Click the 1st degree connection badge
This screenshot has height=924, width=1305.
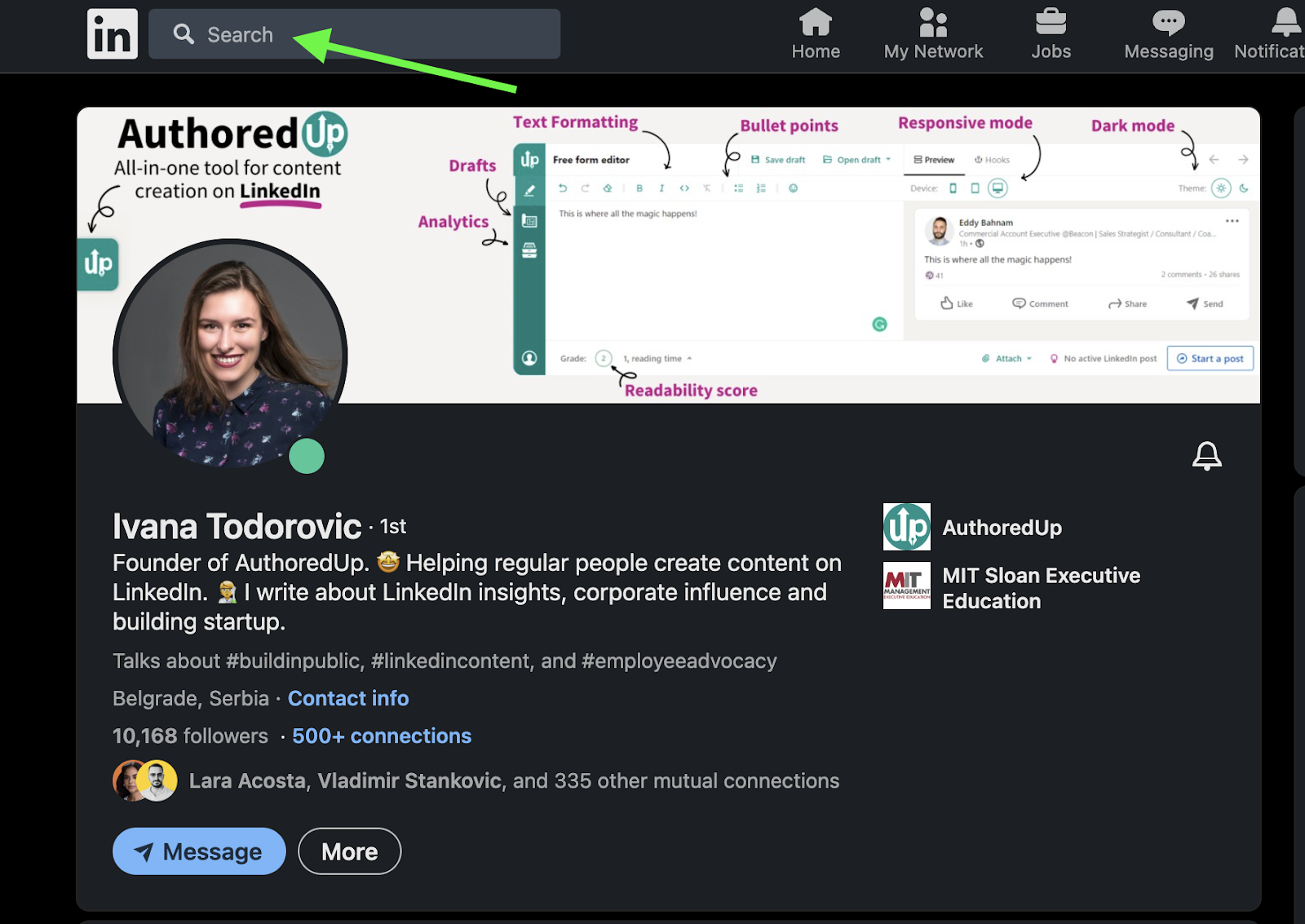pyautogui.click(x=393, y=527)
